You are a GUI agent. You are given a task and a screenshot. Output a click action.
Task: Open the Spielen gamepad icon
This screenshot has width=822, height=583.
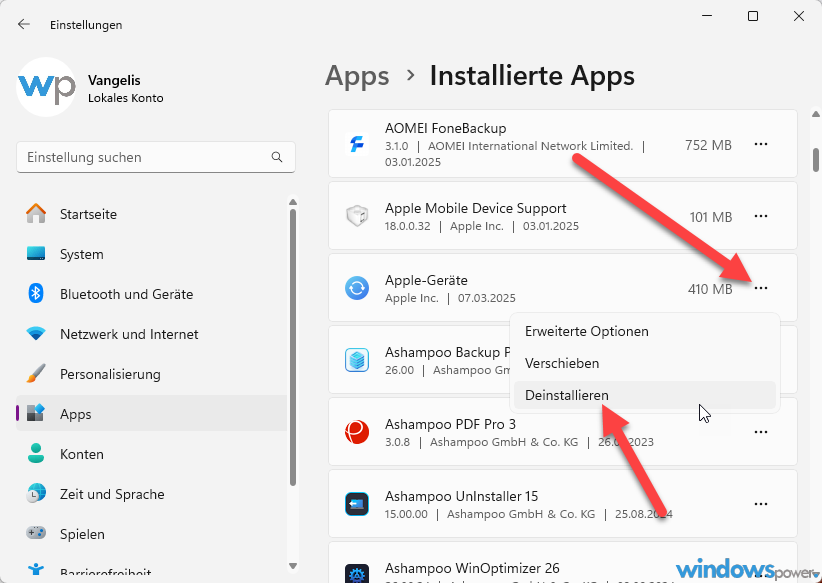tap(36, 533)
